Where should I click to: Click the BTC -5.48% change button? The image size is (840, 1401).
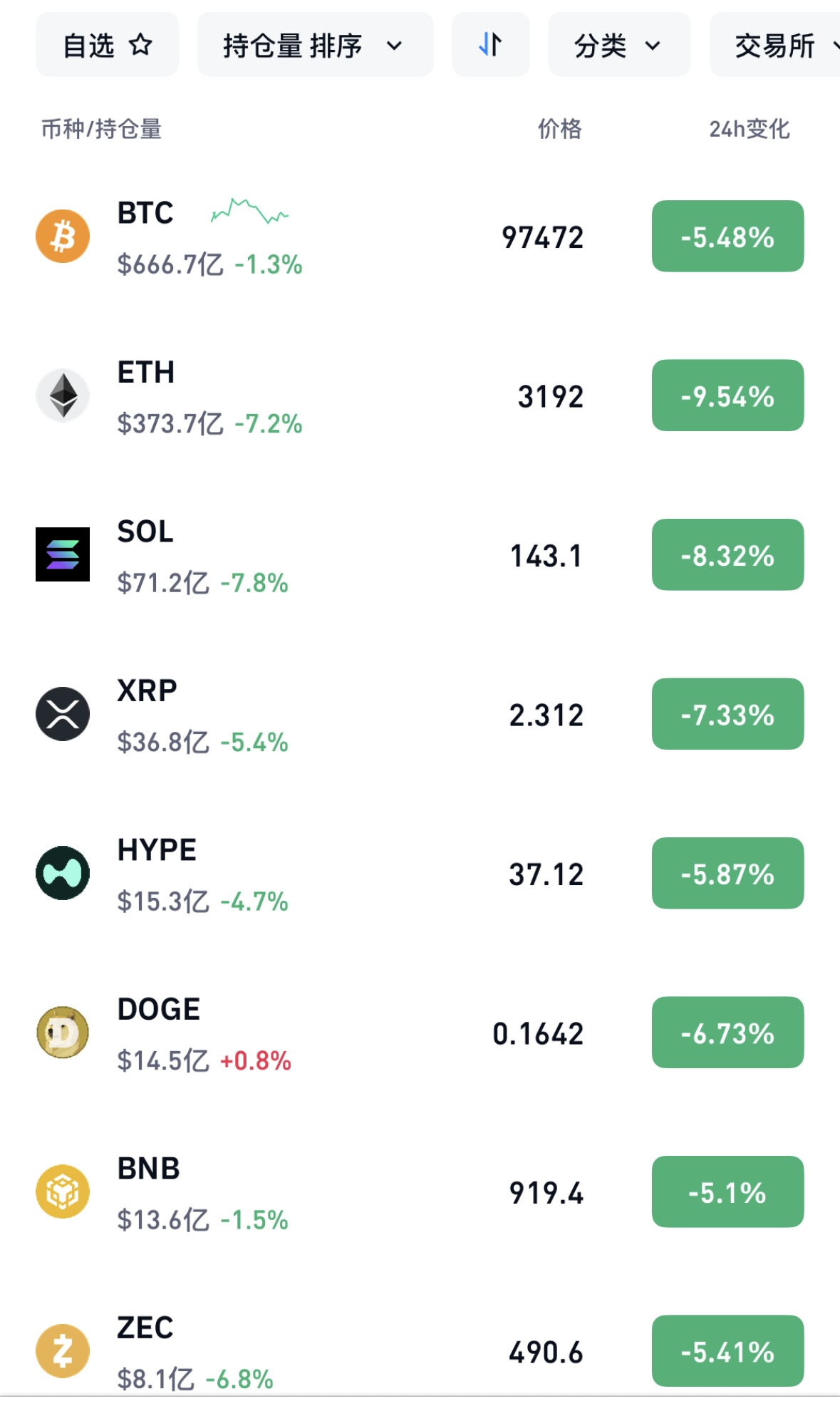click(x=727, y=237)
